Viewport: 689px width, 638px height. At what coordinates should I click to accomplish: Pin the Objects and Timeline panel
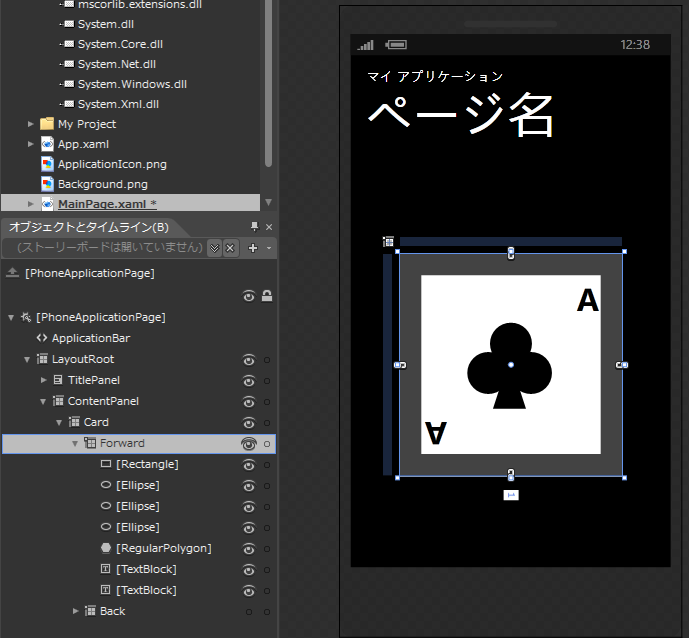[254, 226]
